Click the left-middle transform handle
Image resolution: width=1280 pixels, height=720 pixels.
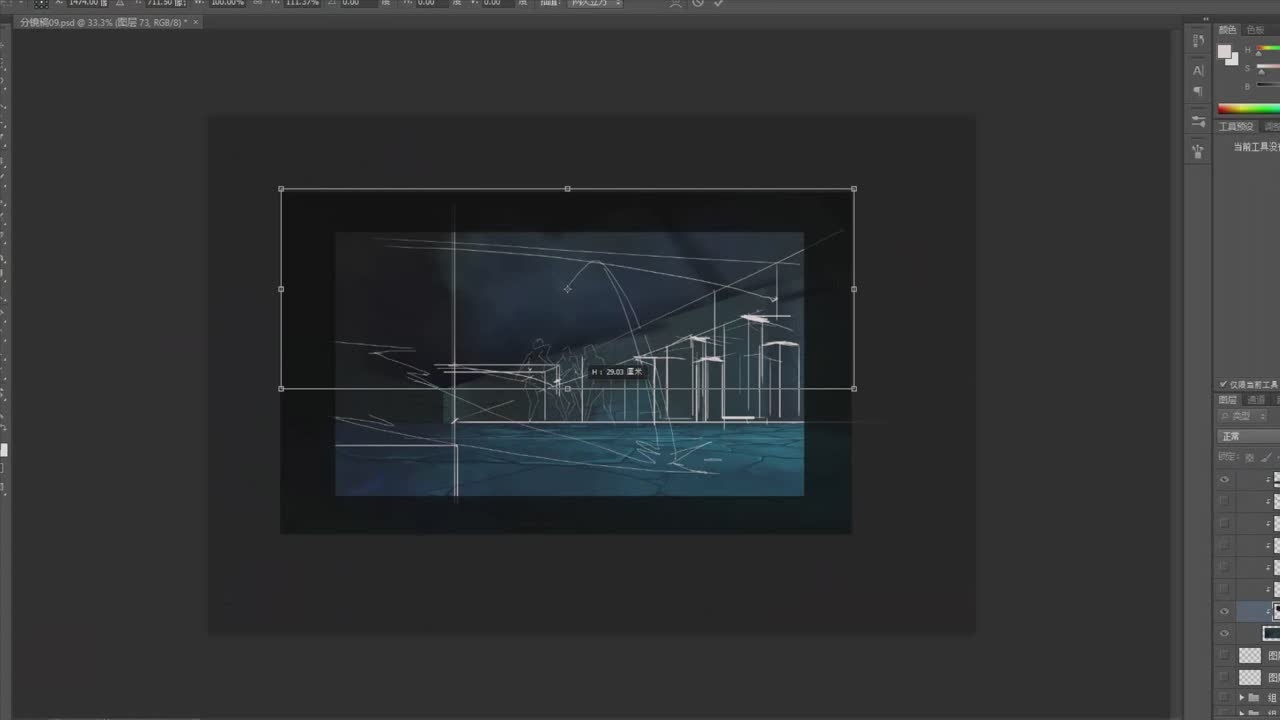click(x=281, y=289)
